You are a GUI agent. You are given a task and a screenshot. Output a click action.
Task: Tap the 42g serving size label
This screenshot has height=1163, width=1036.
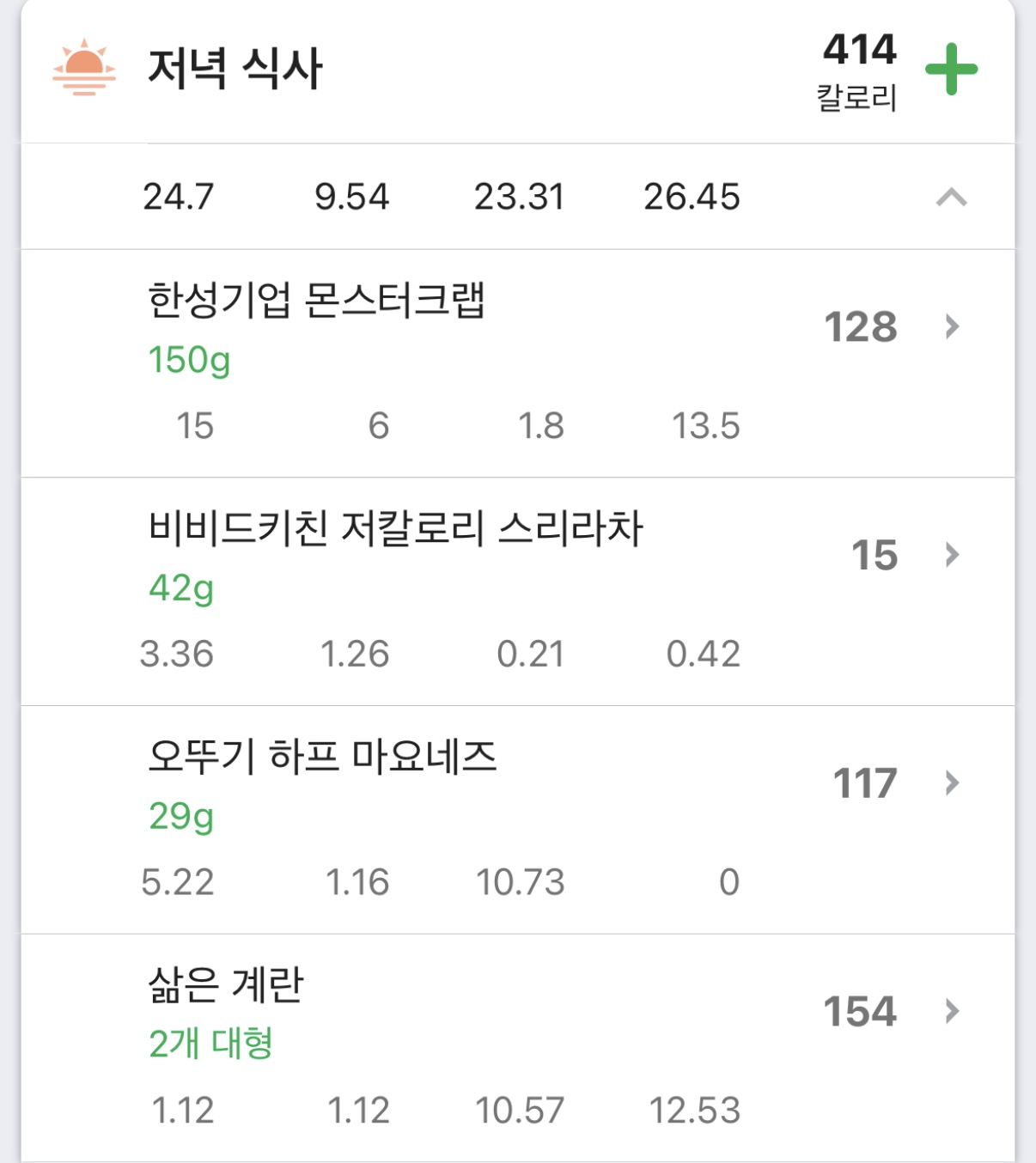[x=181, y=589]
